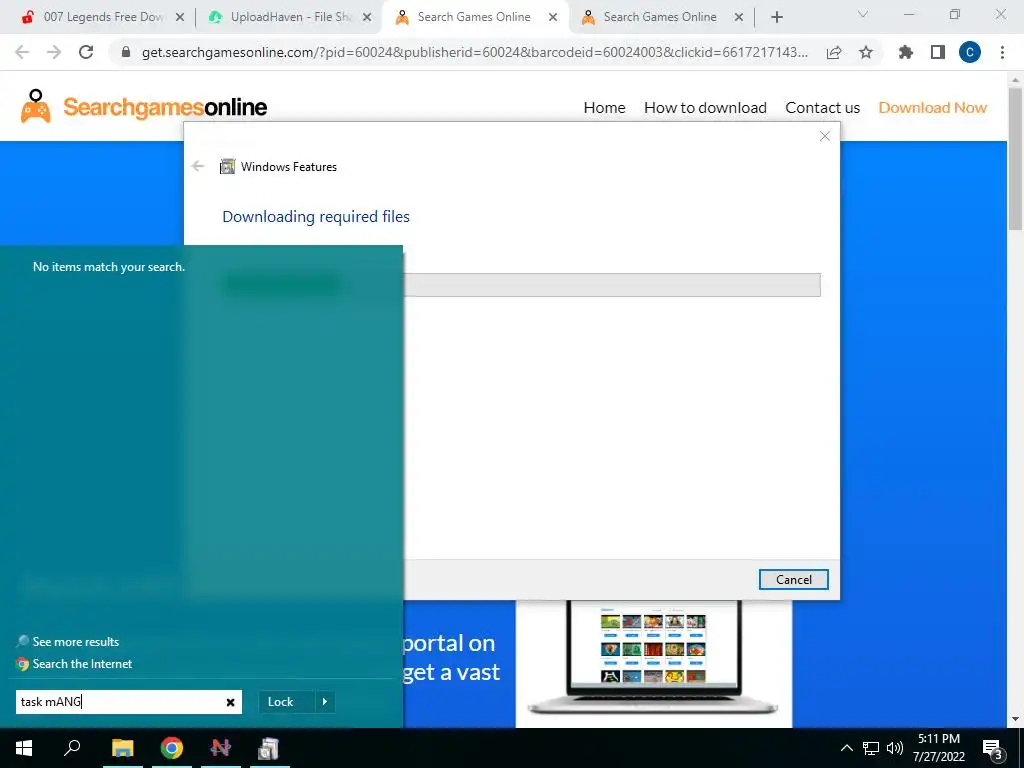
Task: Click the padlock site info icon
Action: (x=126, y=52)
